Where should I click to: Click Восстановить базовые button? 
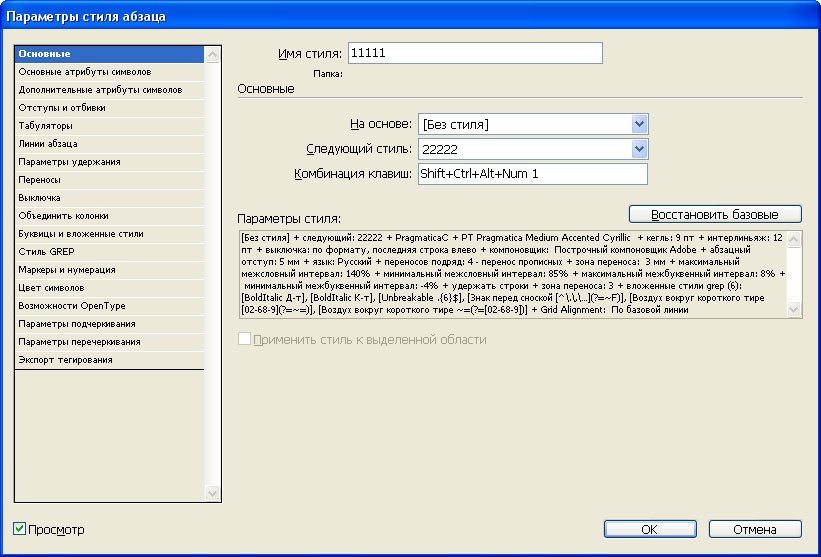point(715,215)
